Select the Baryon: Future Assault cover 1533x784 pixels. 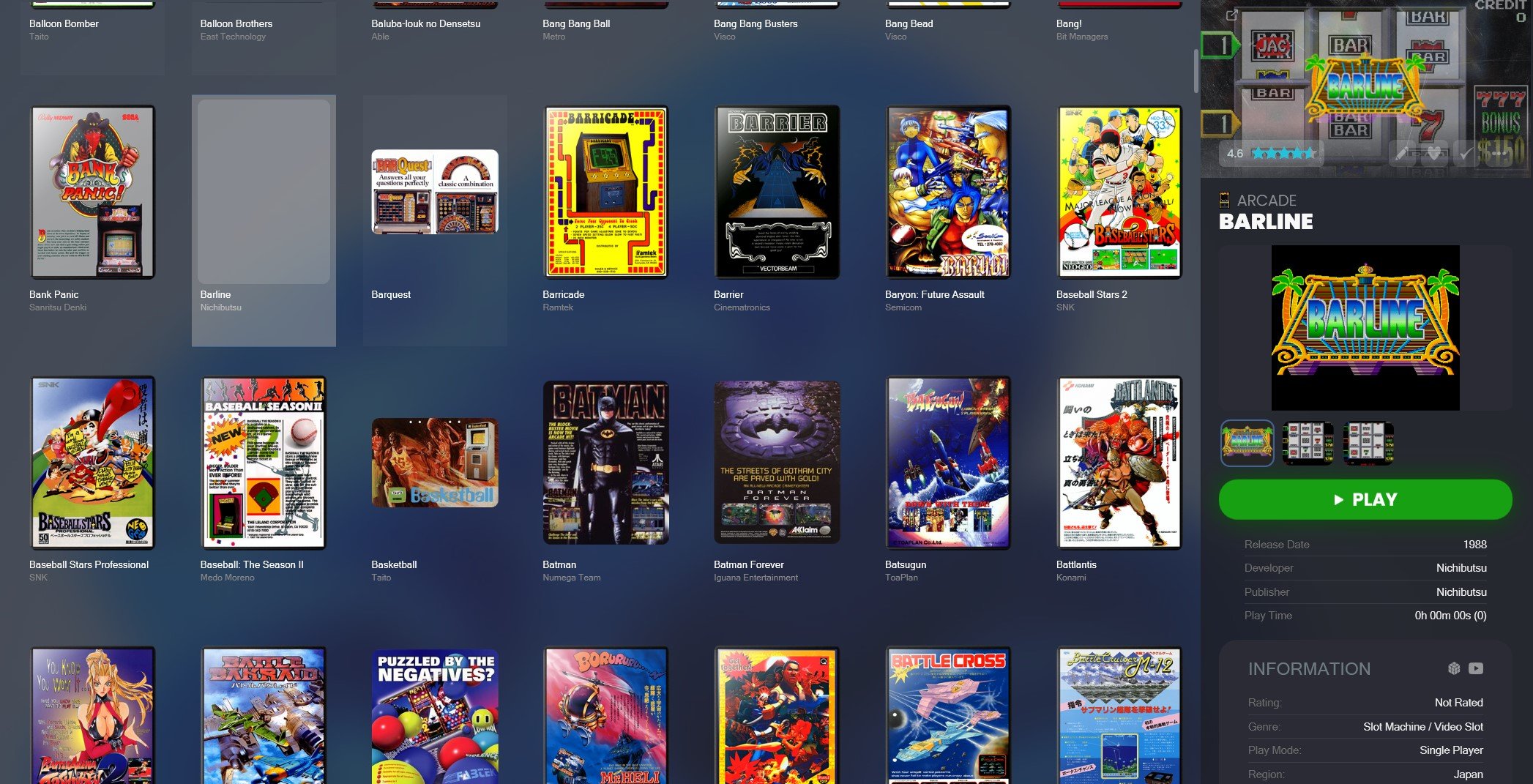949,192
